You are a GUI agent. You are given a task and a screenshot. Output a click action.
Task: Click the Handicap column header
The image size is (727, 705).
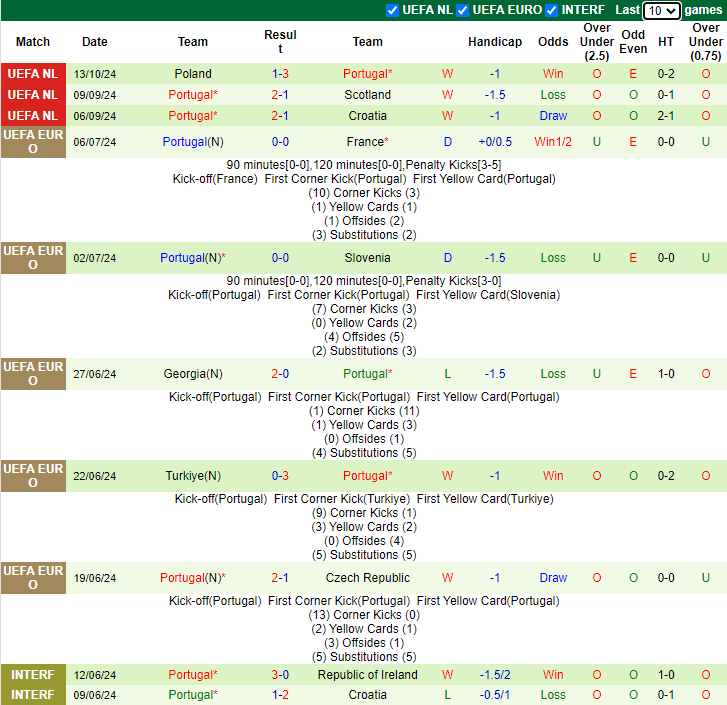pos(494,42)
